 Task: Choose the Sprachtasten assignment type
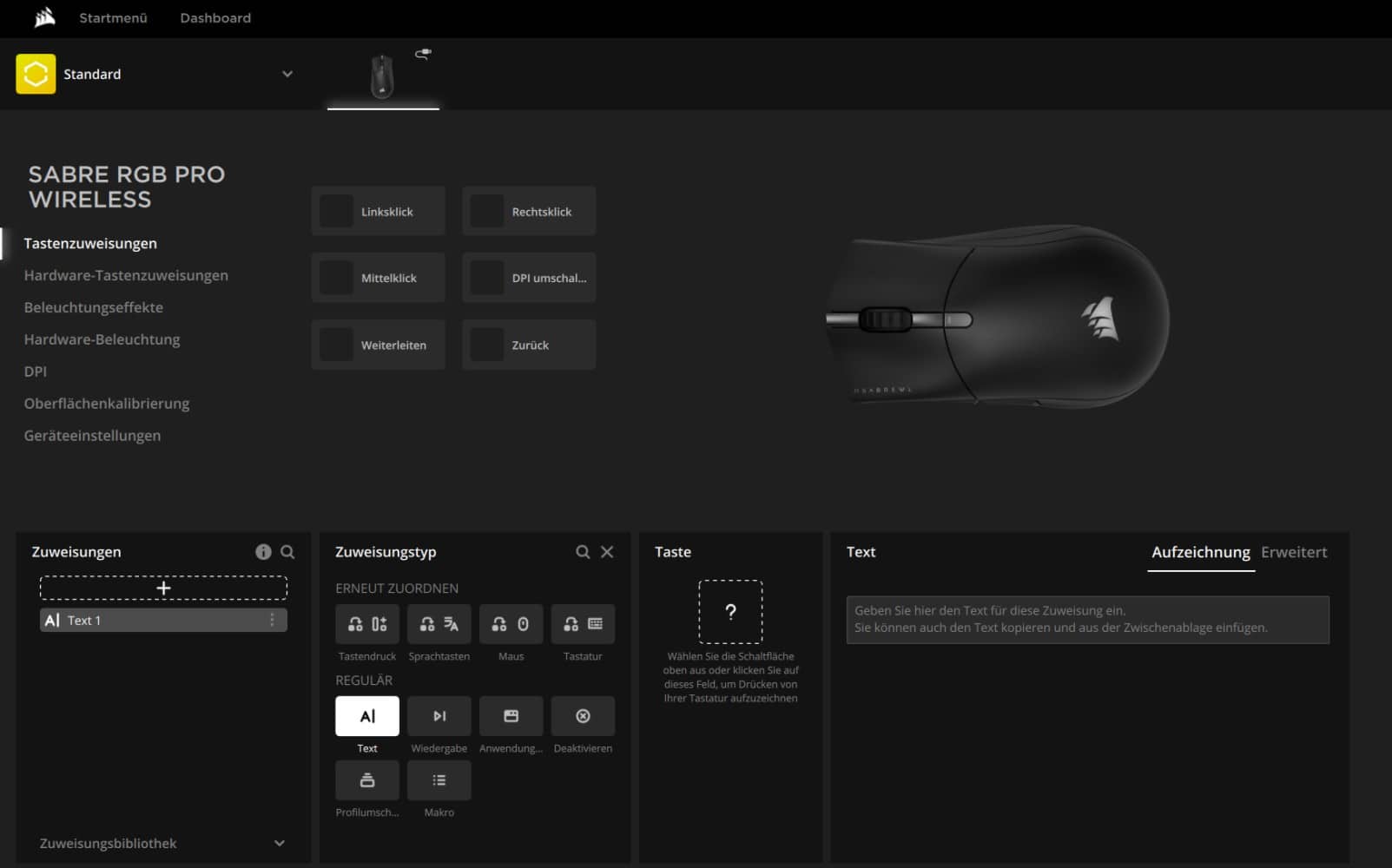(439, 624)
